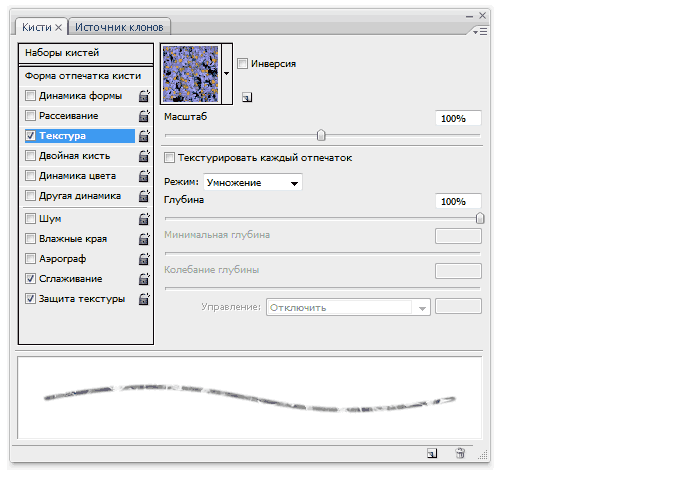Image resolution: width=697 pixels, height=477 pixels.
Task: Click lock icon beside Аэрограф
Action: coord(144,259)
